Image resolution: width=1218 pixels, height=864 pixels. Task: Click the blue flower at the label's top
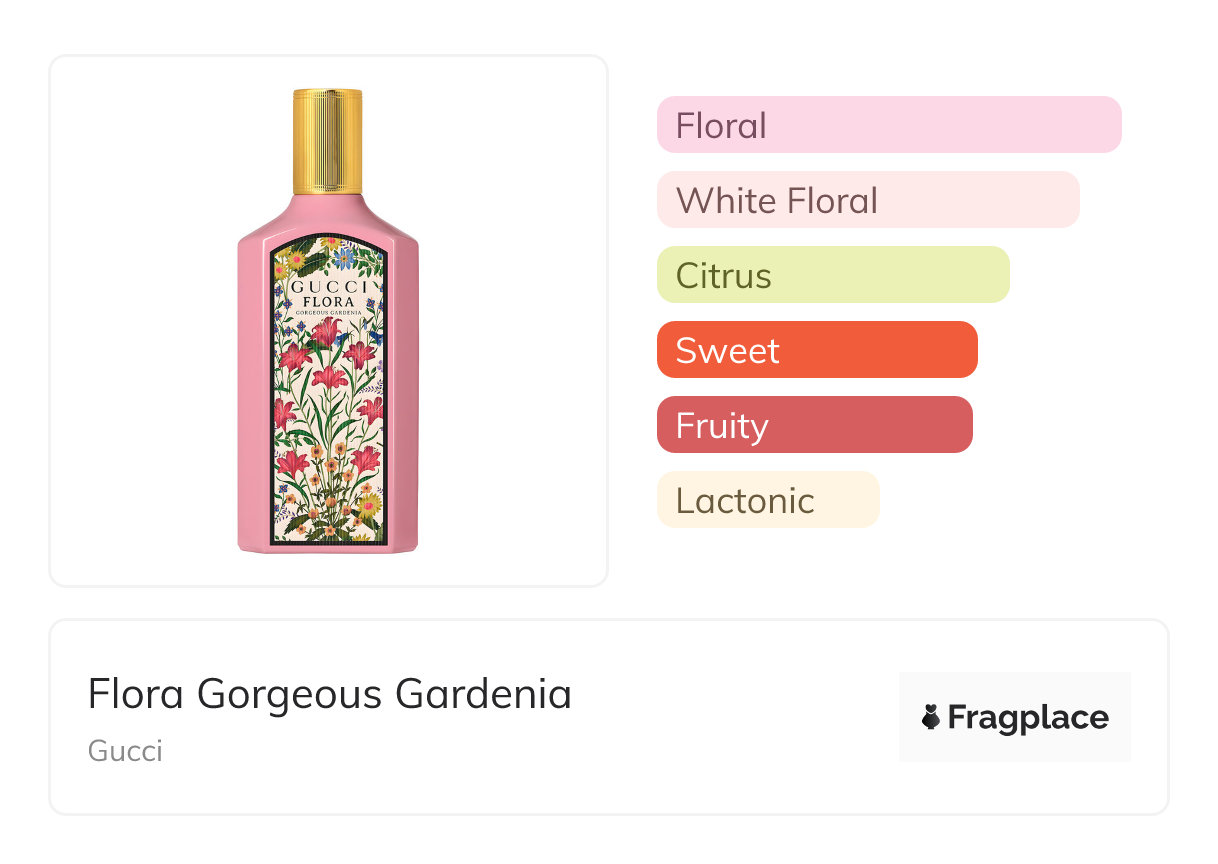[345, 258]
